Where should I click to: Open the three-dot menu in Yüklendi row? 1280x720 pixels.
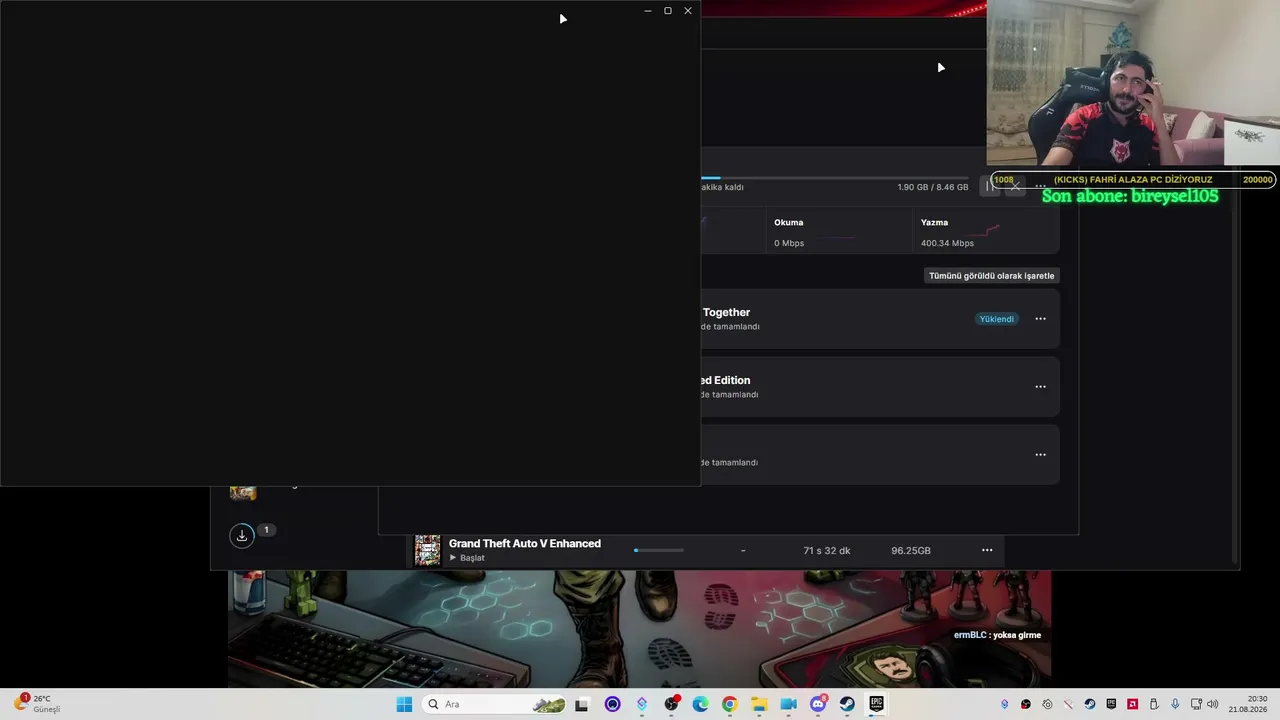coord(1040,319)
